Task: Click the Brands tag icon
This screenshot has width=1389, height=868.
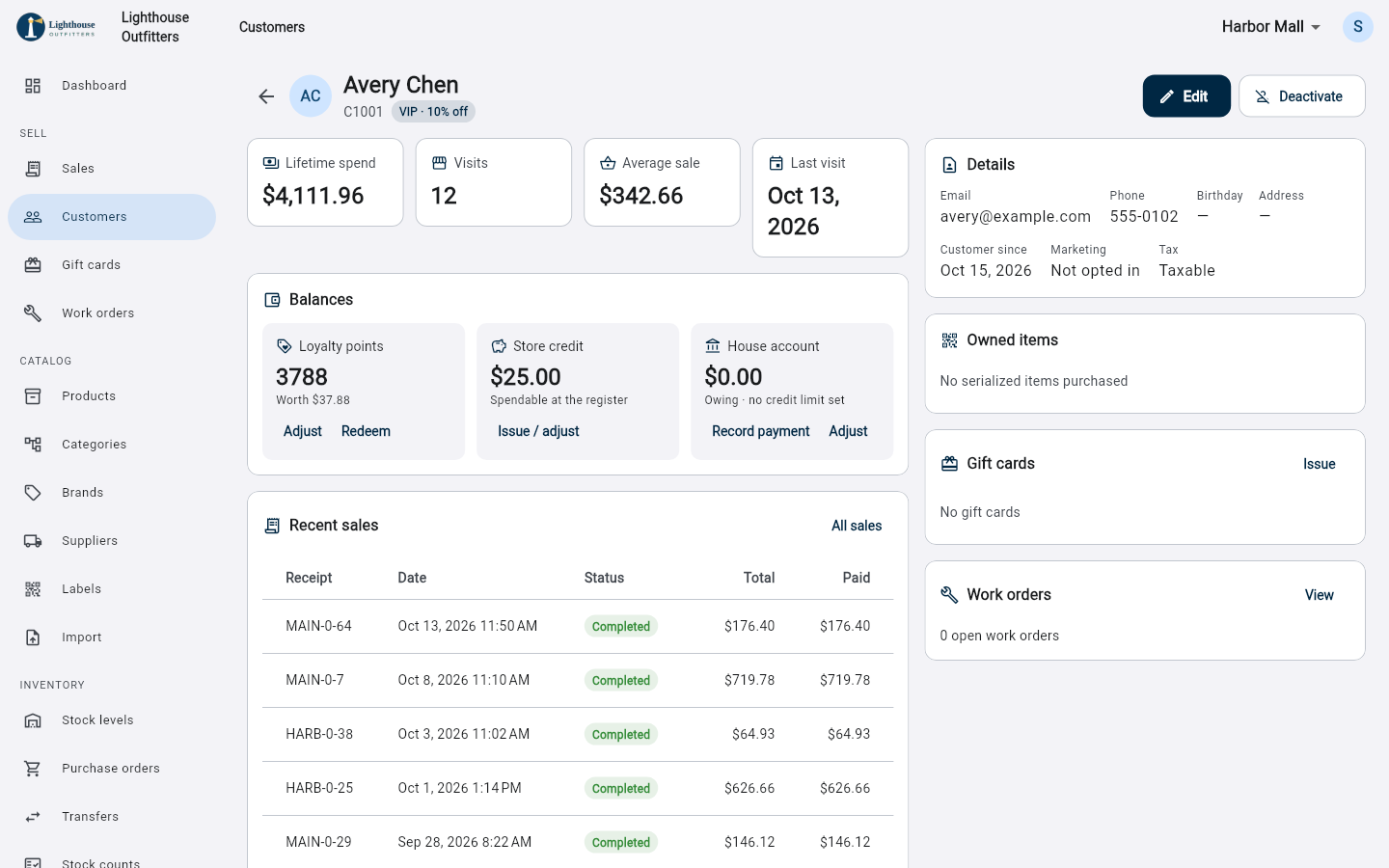Action: (x=33, y=493)
